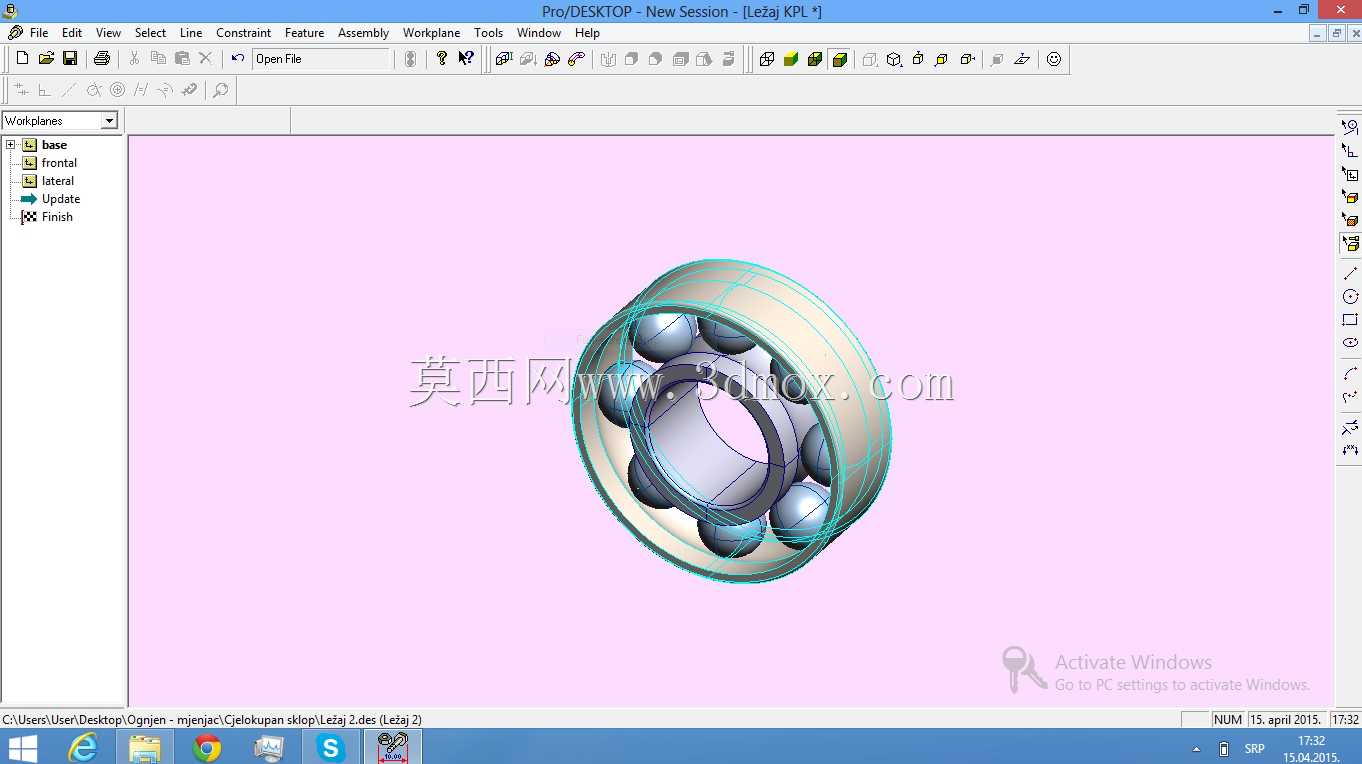Activate the What's This pointer help
This screenshot has width=1362, height=764.
pyautogui.click(x=466, y=59)
